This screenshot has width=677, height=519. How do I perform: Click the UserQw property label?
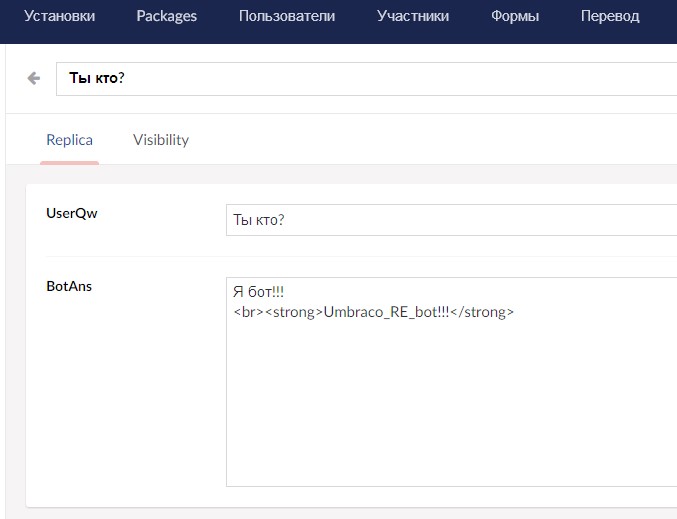(72, 213)
